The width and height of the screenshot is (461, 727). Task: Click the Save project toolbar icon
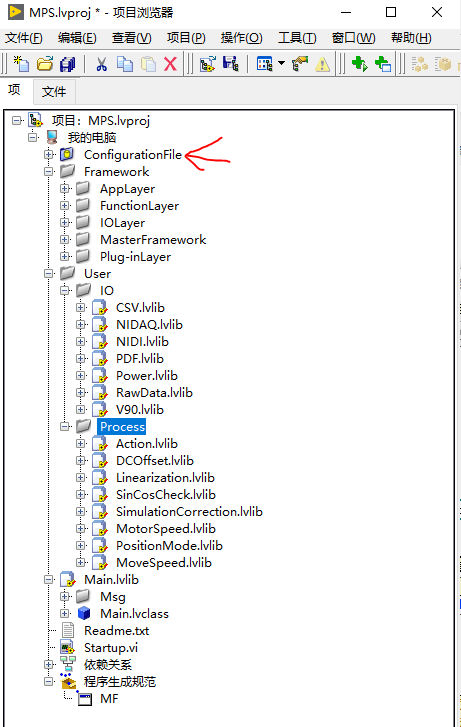(x=230, y=64)
